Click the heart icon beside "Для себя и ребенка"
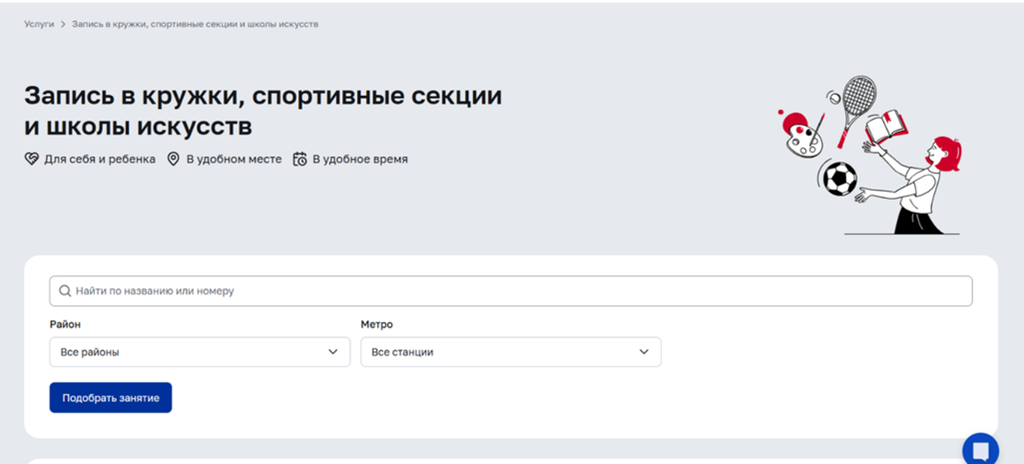This screenshot has height=464, width=1024. [x=32, y=159]
